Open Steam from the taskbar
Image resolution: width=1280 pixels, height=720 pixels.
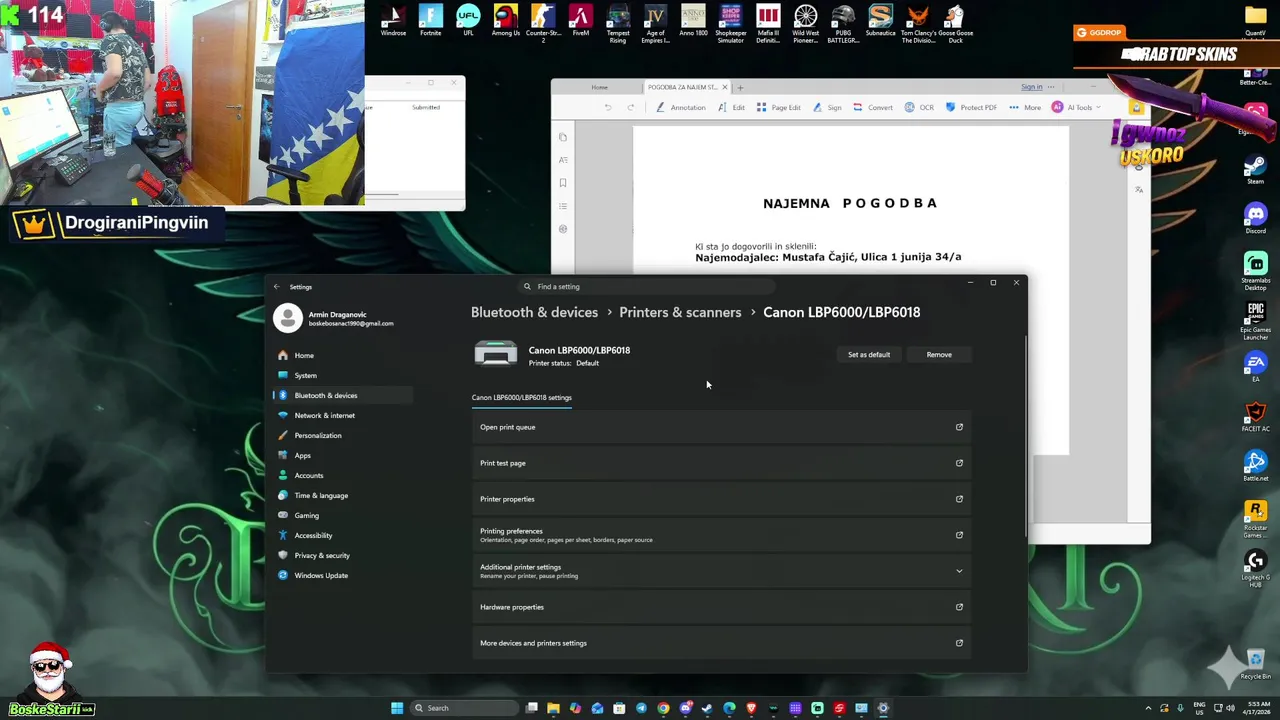707,708
